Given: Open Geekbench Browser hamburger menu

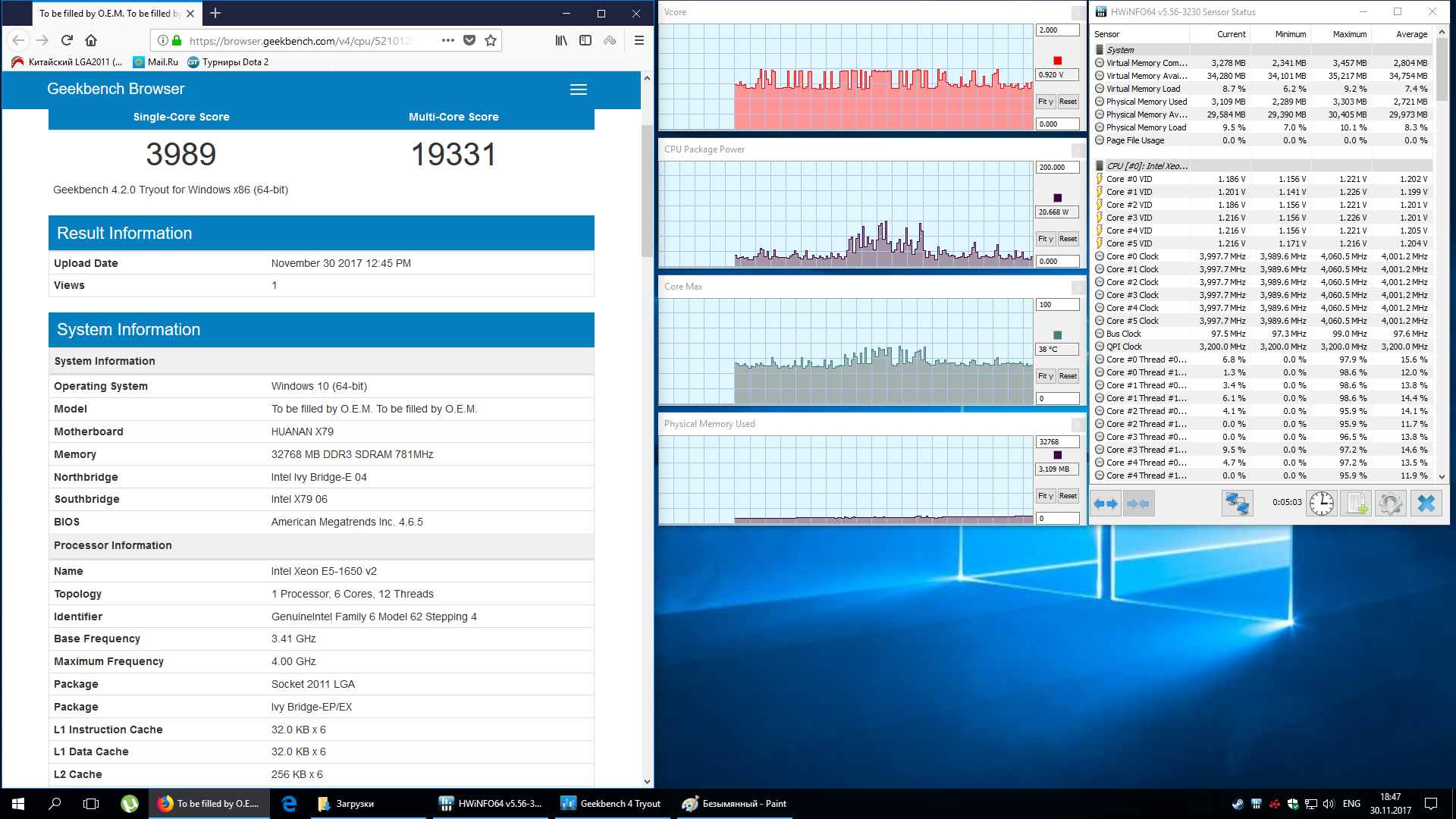Looking at the screenshot, I should pyautogui.click(x=579, y=89).
